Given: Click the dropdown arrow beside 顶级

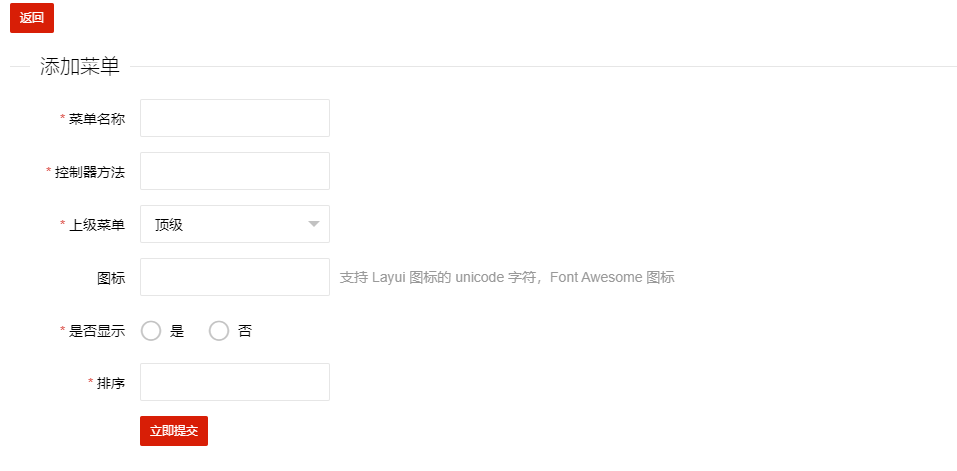Looking at the screenshot, I should [x=313, y=224].
